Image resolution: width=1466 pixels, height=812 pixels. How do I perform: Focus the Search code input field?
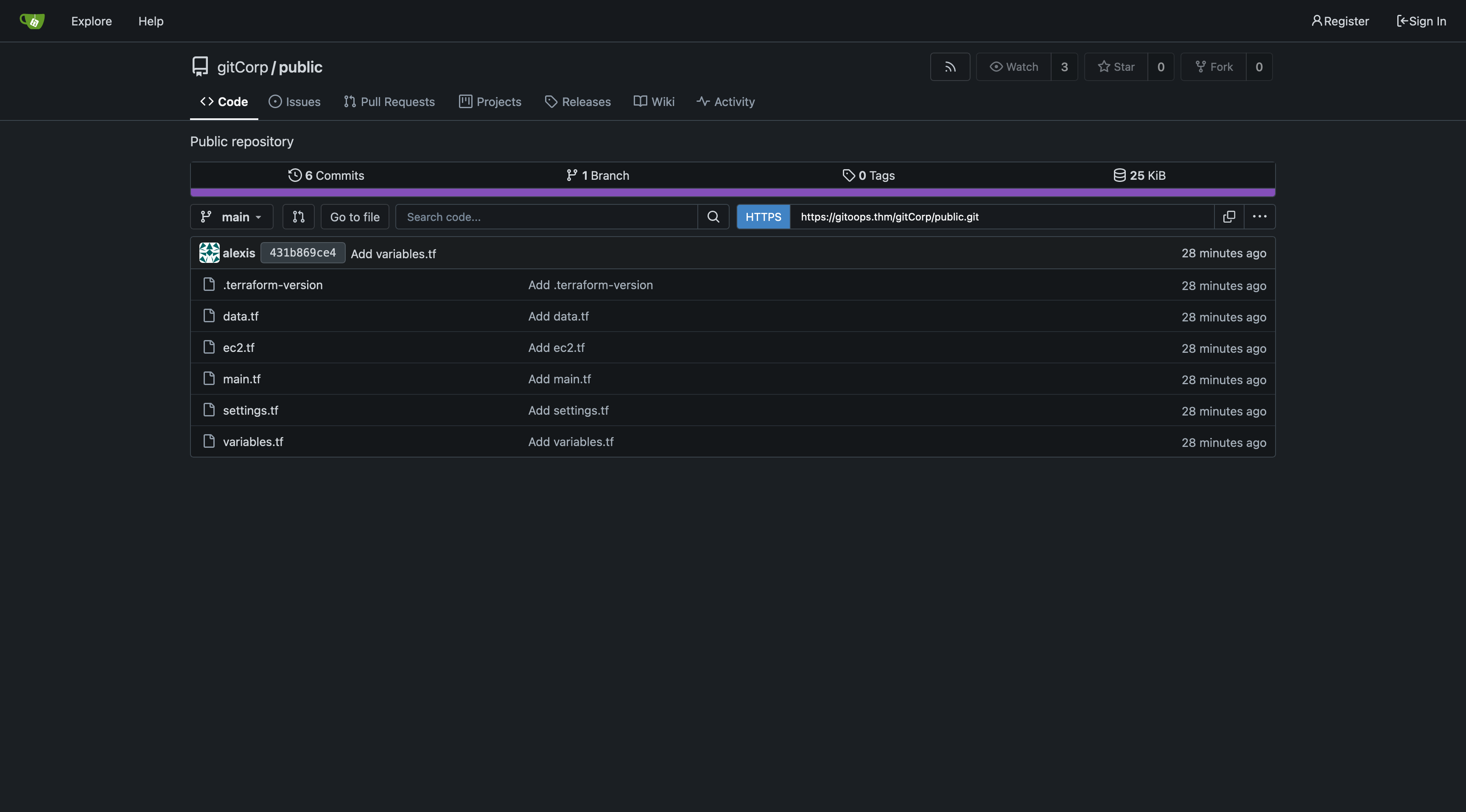(x=547, y=217)
